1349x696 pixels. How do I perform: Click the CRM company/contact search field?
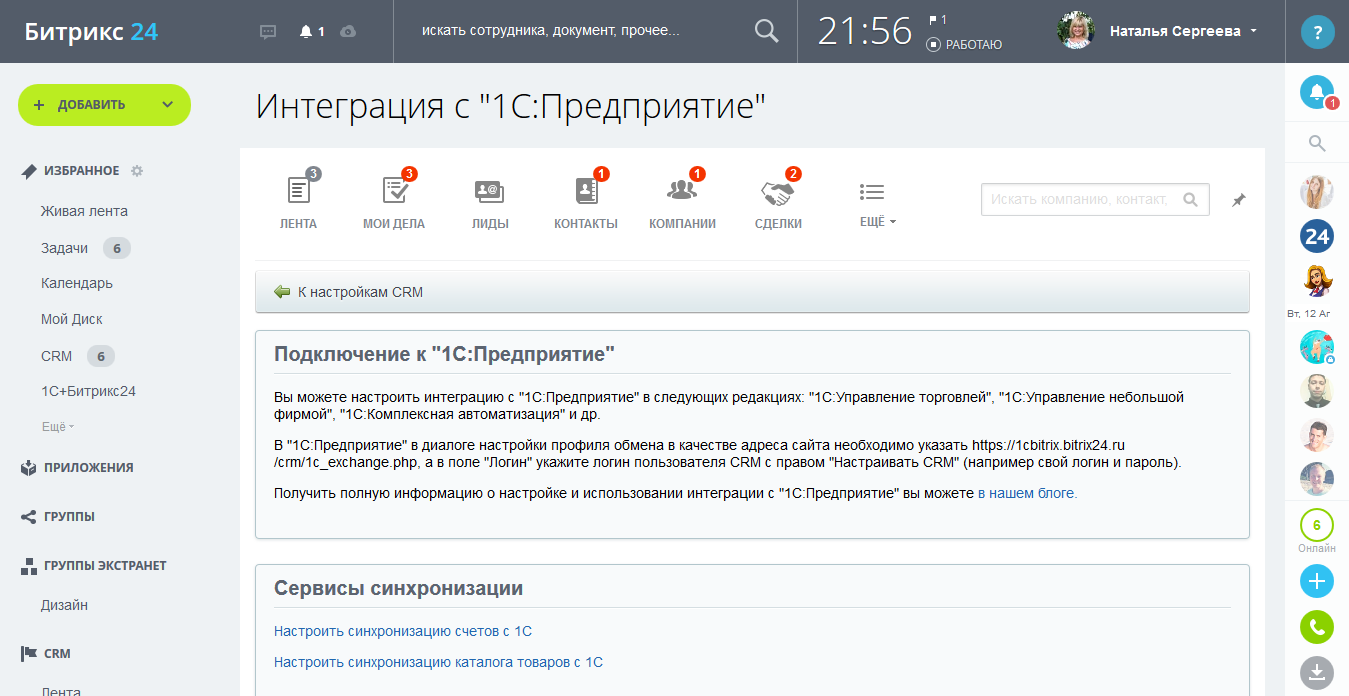1079,200
